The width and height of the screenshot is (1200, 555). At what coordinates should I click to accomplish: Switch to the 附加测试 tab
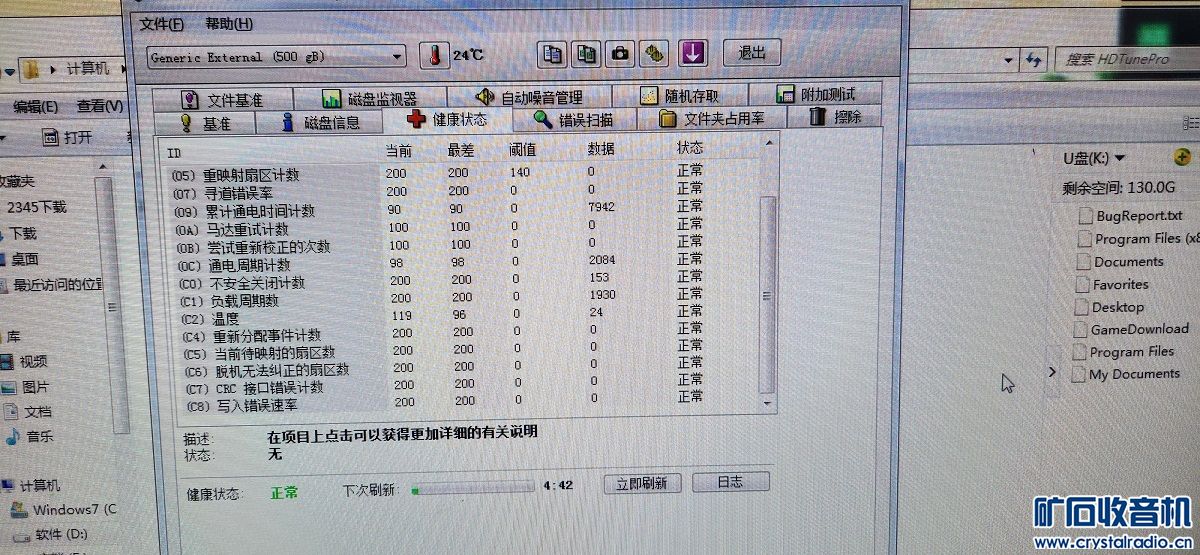coord(815,94)
